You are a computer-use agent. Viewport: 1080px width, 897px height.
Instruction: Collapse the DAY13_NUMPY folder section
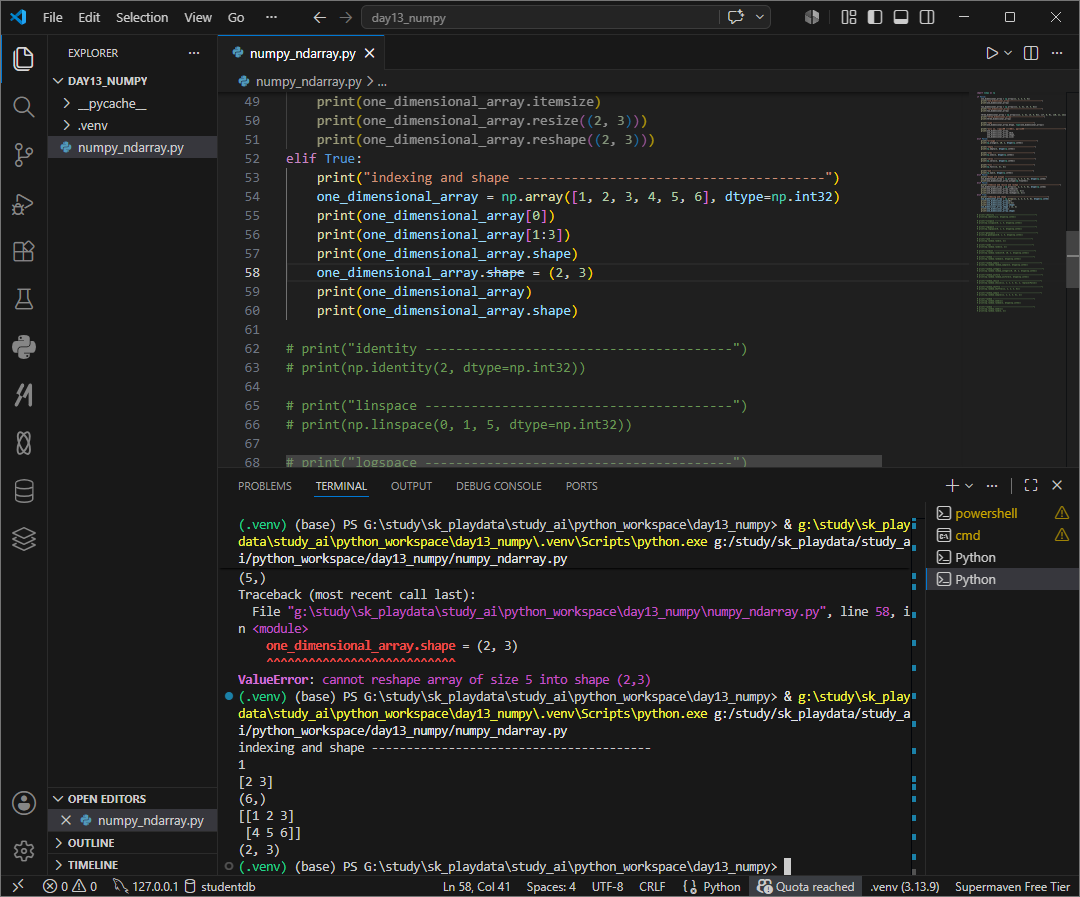point(132,81)
